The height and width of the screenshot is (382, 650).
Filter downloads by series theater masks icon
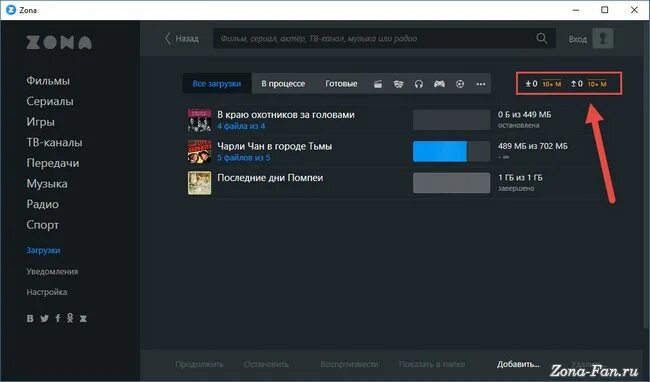click(398, 84)
